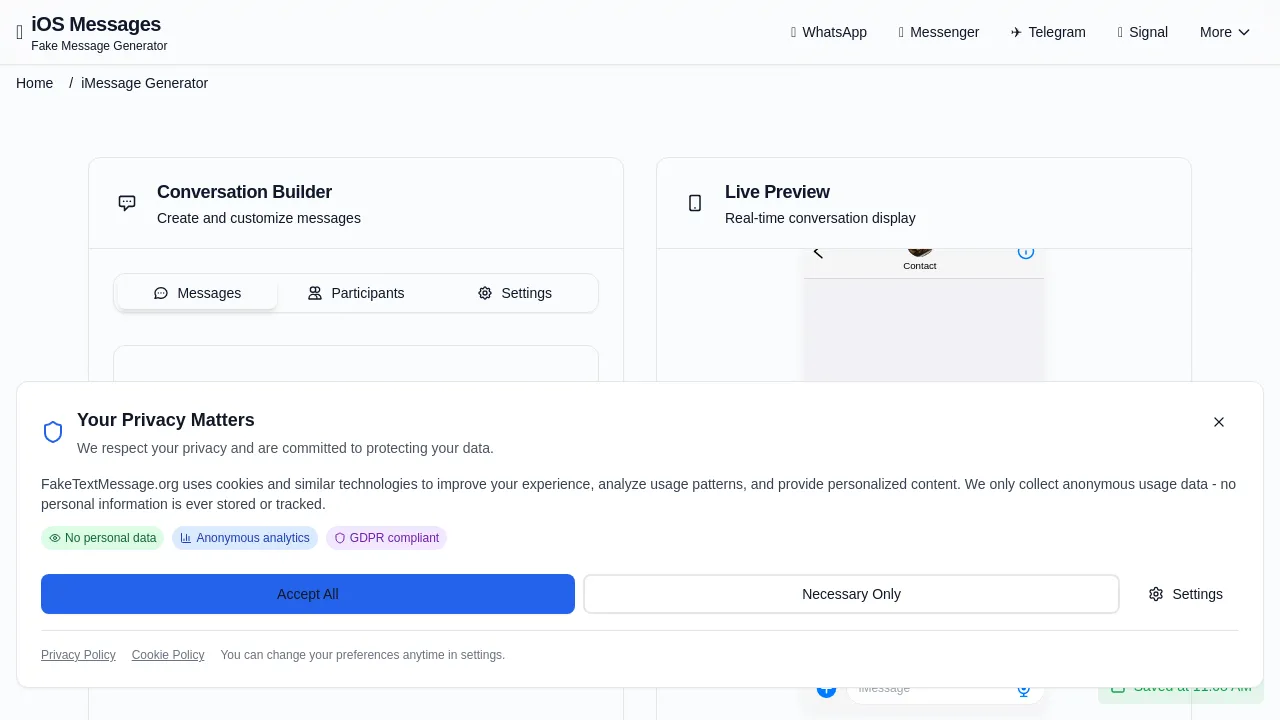
Task: Click the Live Preview heading
Action: [777, 192]
